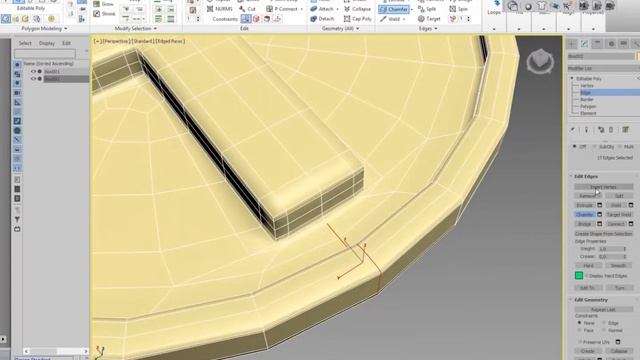Toggle visibility of Box001 in scene explorer
Screen dimensions: 640x360
pos(33,71)
